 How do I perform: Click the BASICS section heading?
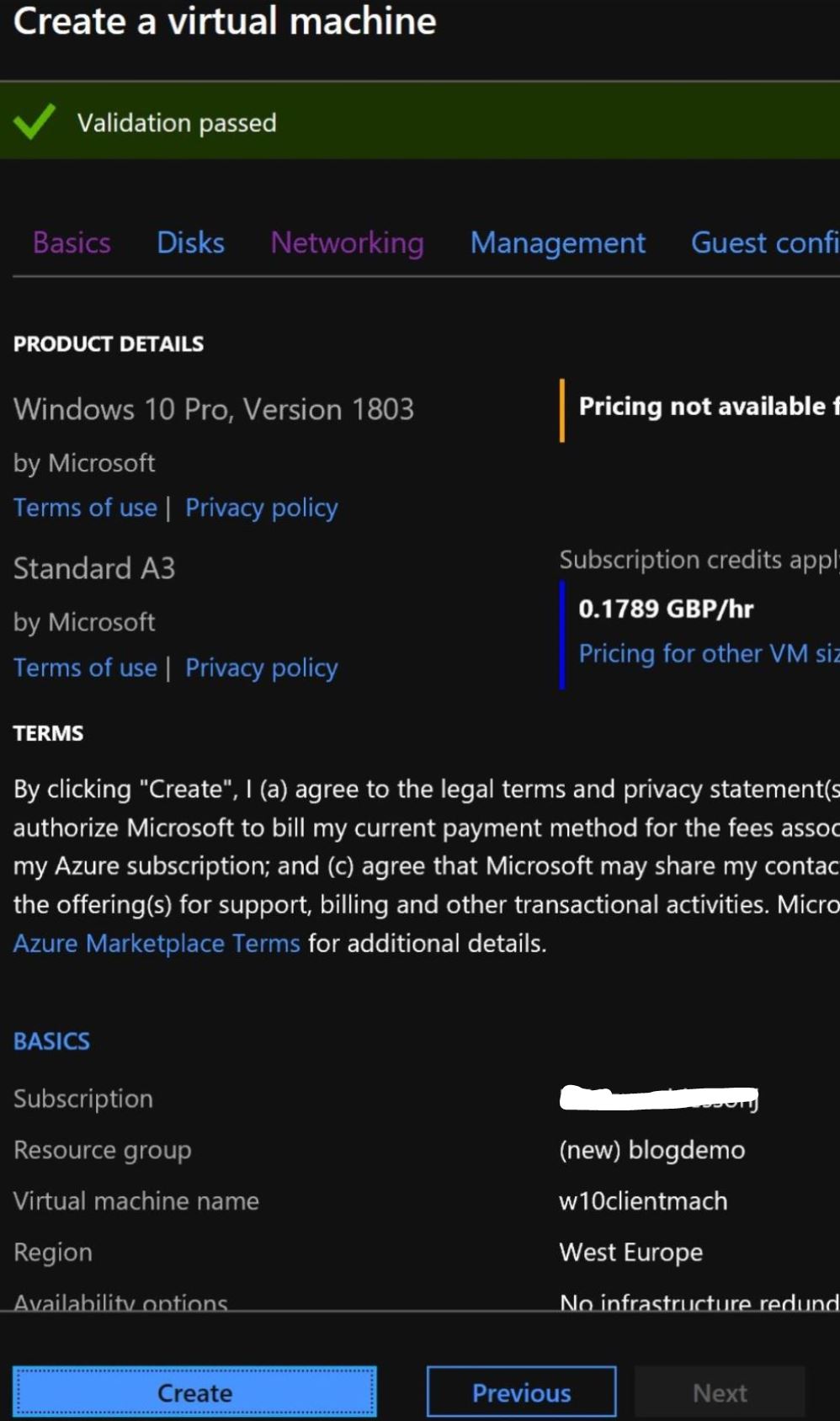pyautogui.click(x=51, y=1041)
